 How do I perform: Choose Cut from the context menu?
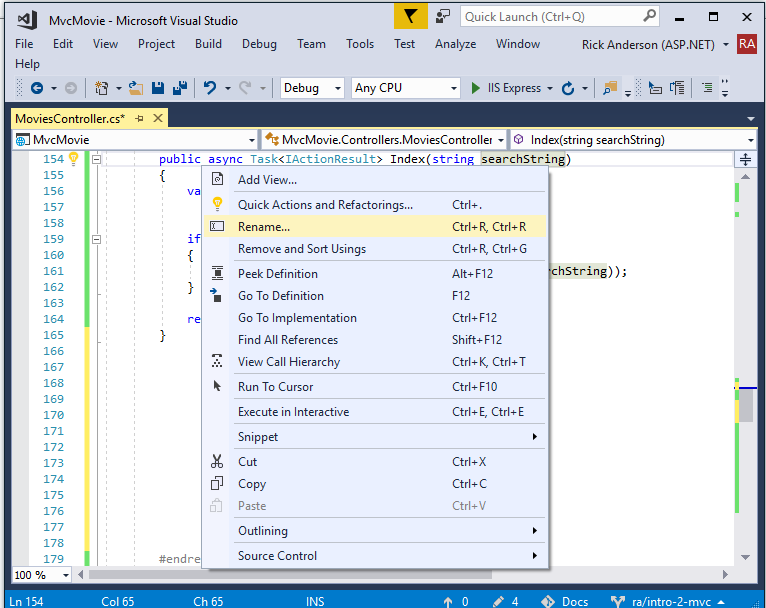(x=375, y=461)
